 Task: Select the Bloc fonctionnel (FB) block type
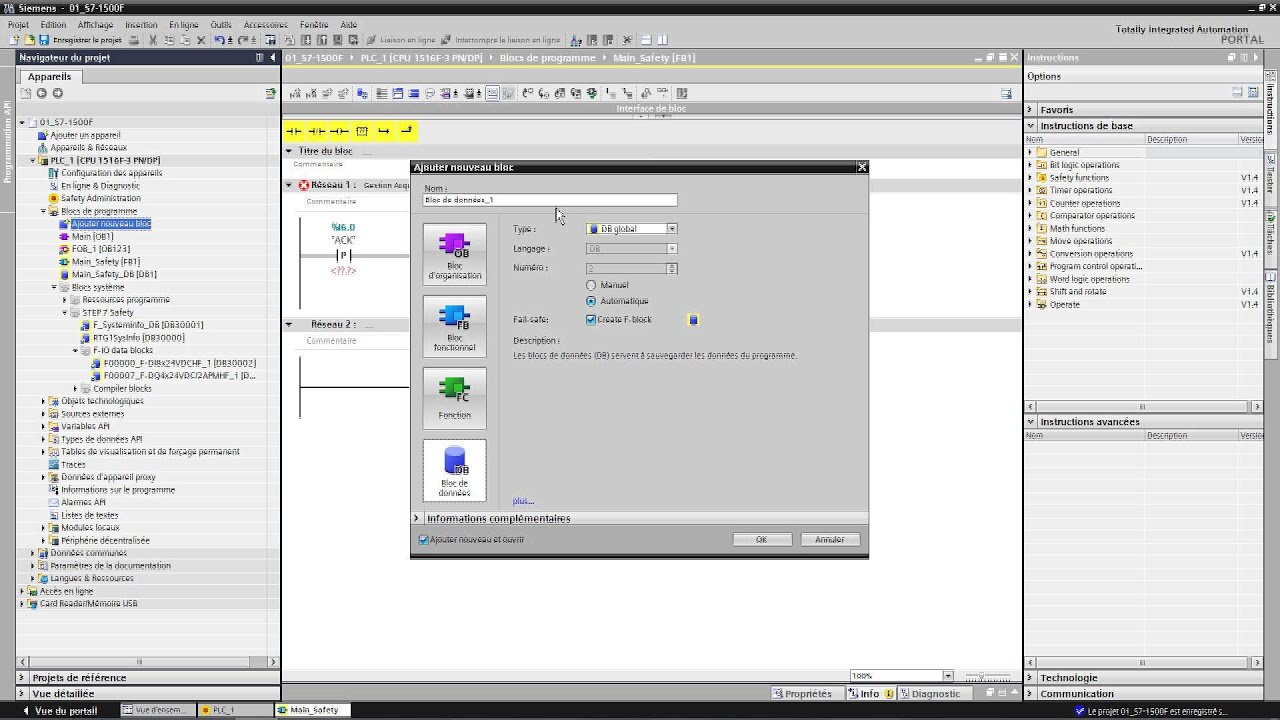[454, 326]
